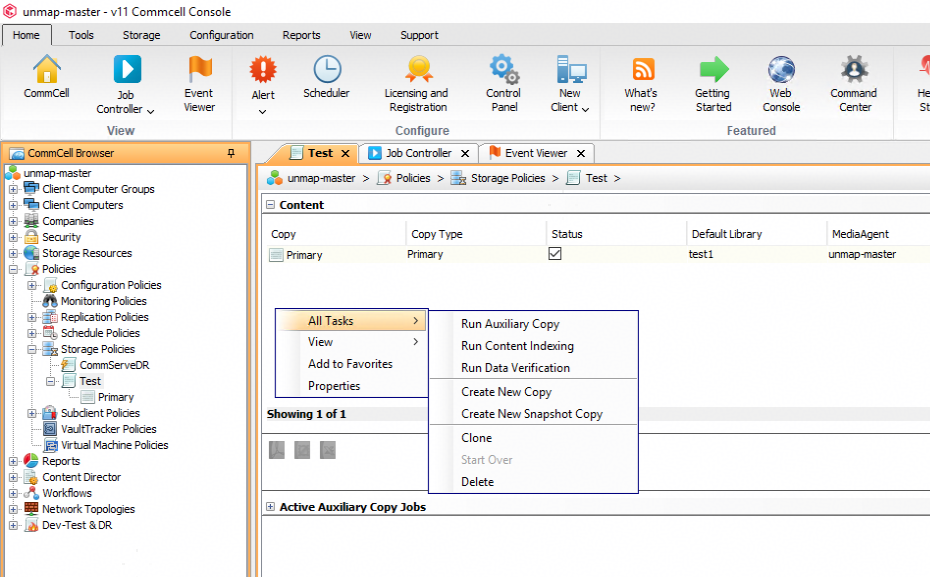Switch to the Event Viewer tab

click(x=536, y=153)
